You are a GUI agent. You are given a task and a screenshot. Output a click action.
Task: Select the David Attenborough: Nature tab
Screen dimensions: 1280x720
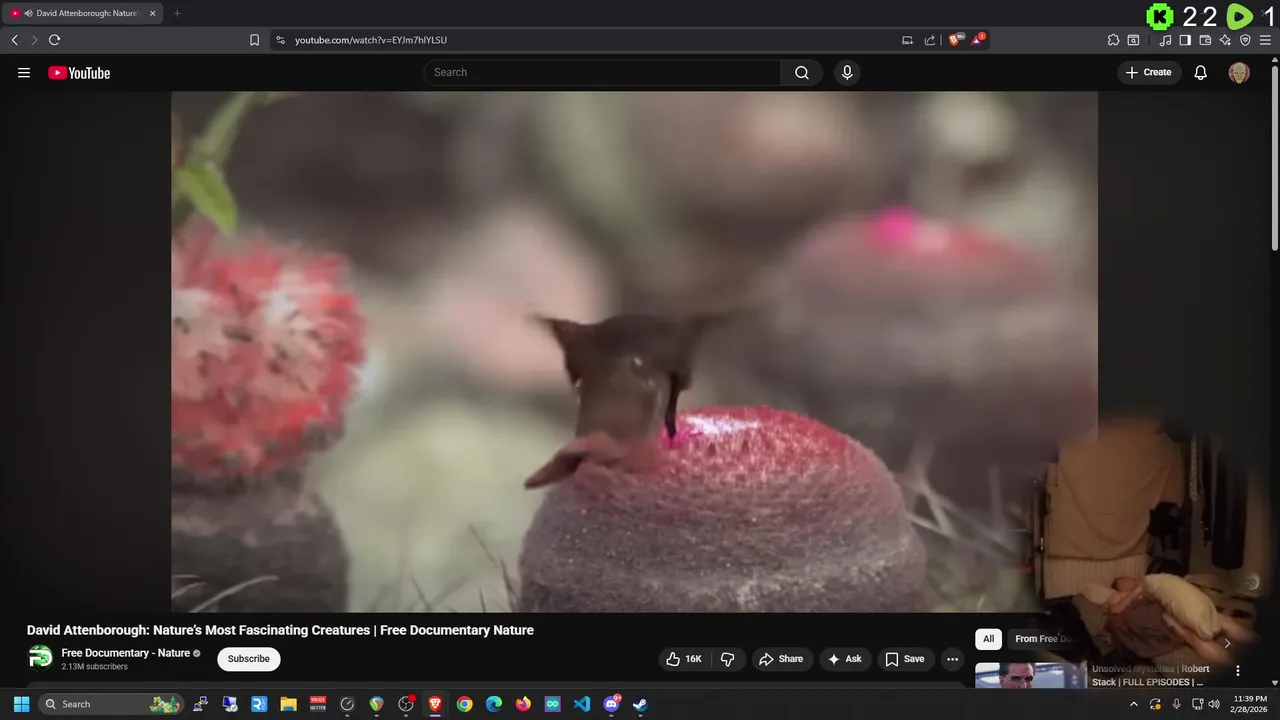click(x=83, y=13)
